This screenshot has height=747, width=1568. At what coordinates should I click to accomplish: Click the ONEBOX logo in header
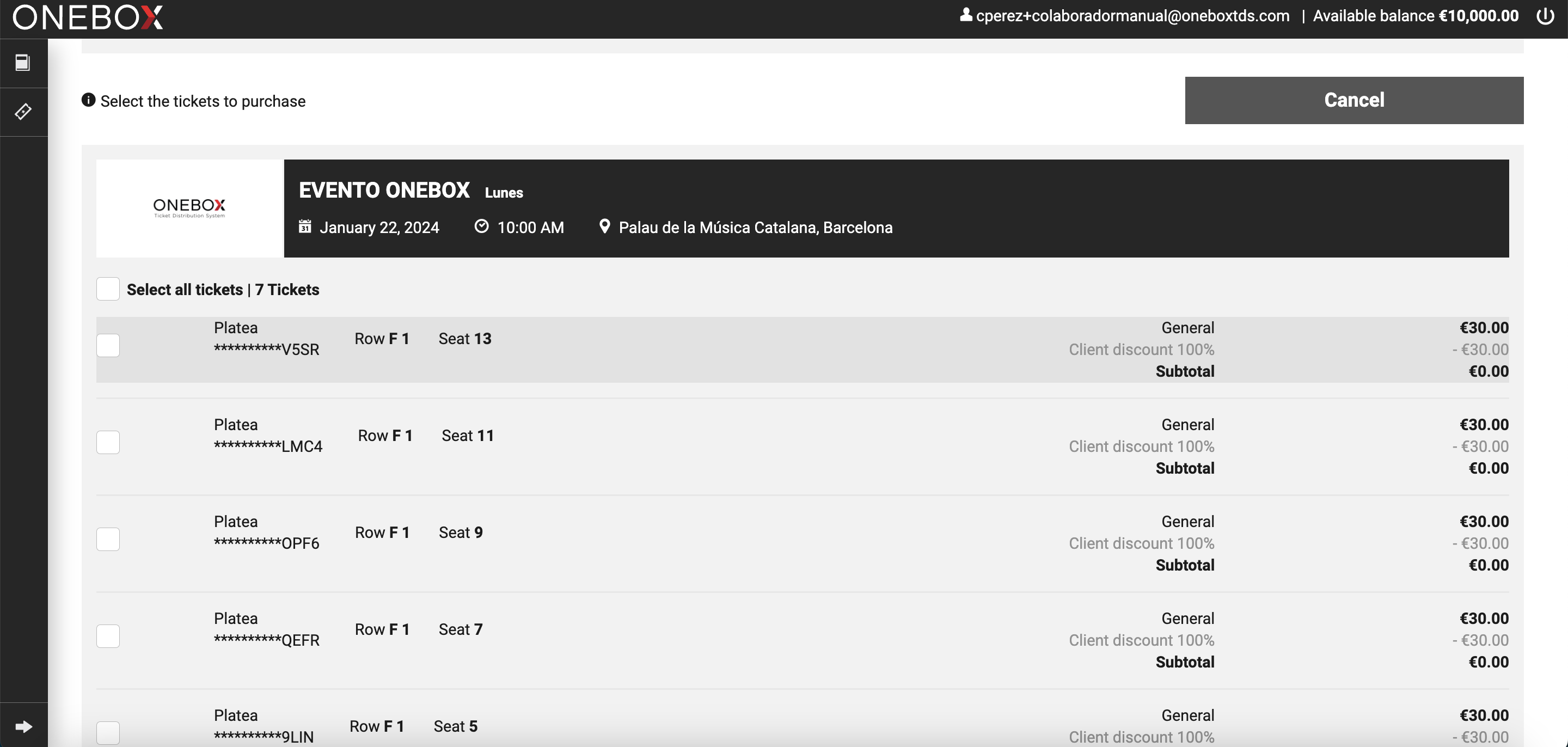pos(88,17)
